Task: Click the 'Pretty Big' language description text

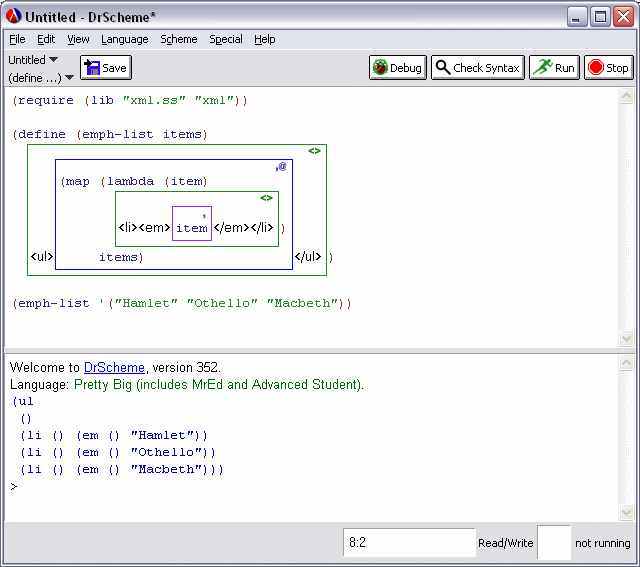Action: (218, 385)
